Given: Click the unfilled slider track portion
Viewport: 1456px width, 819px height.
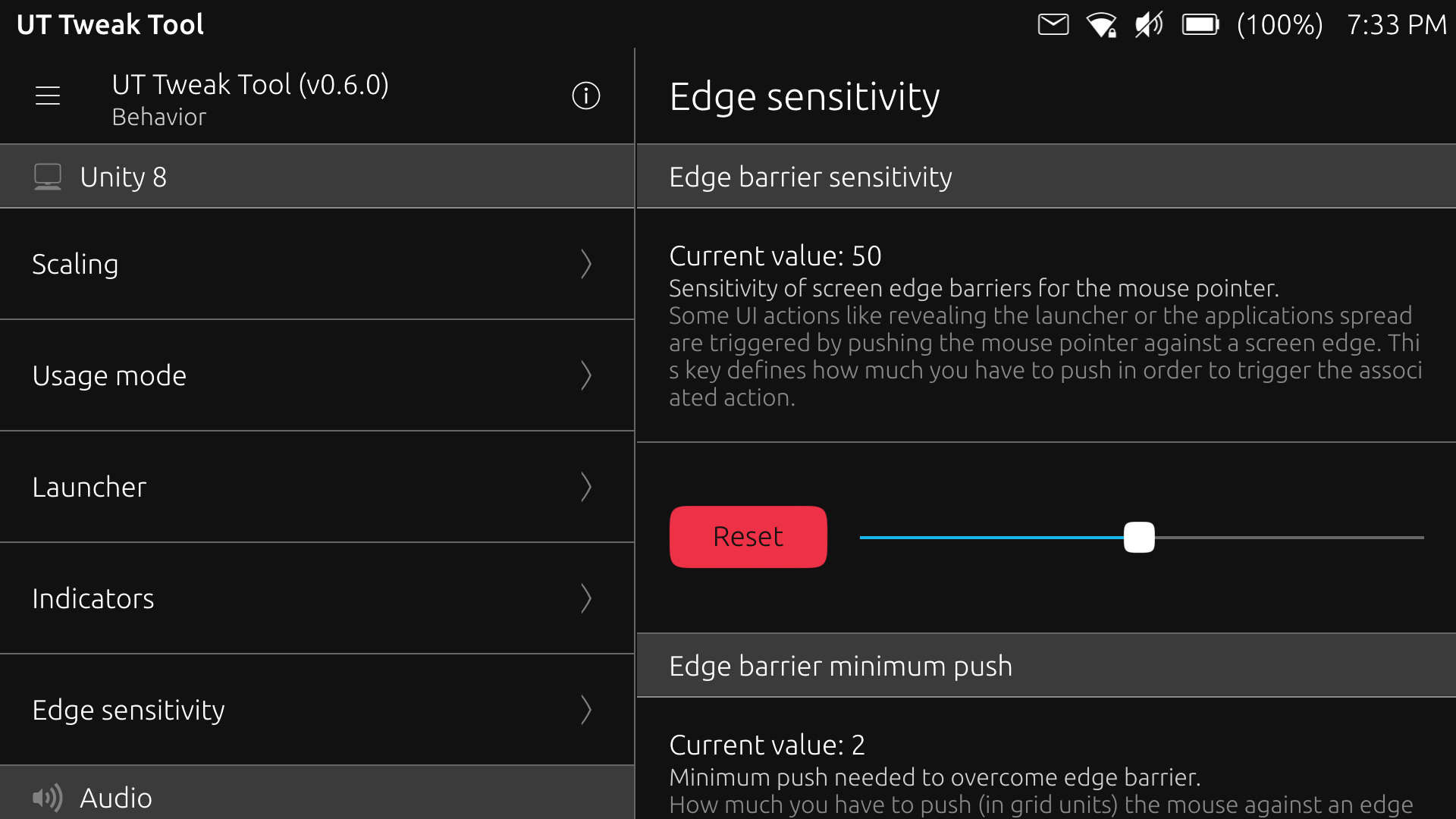Looking at the screenshot, I should point(1289,538).
